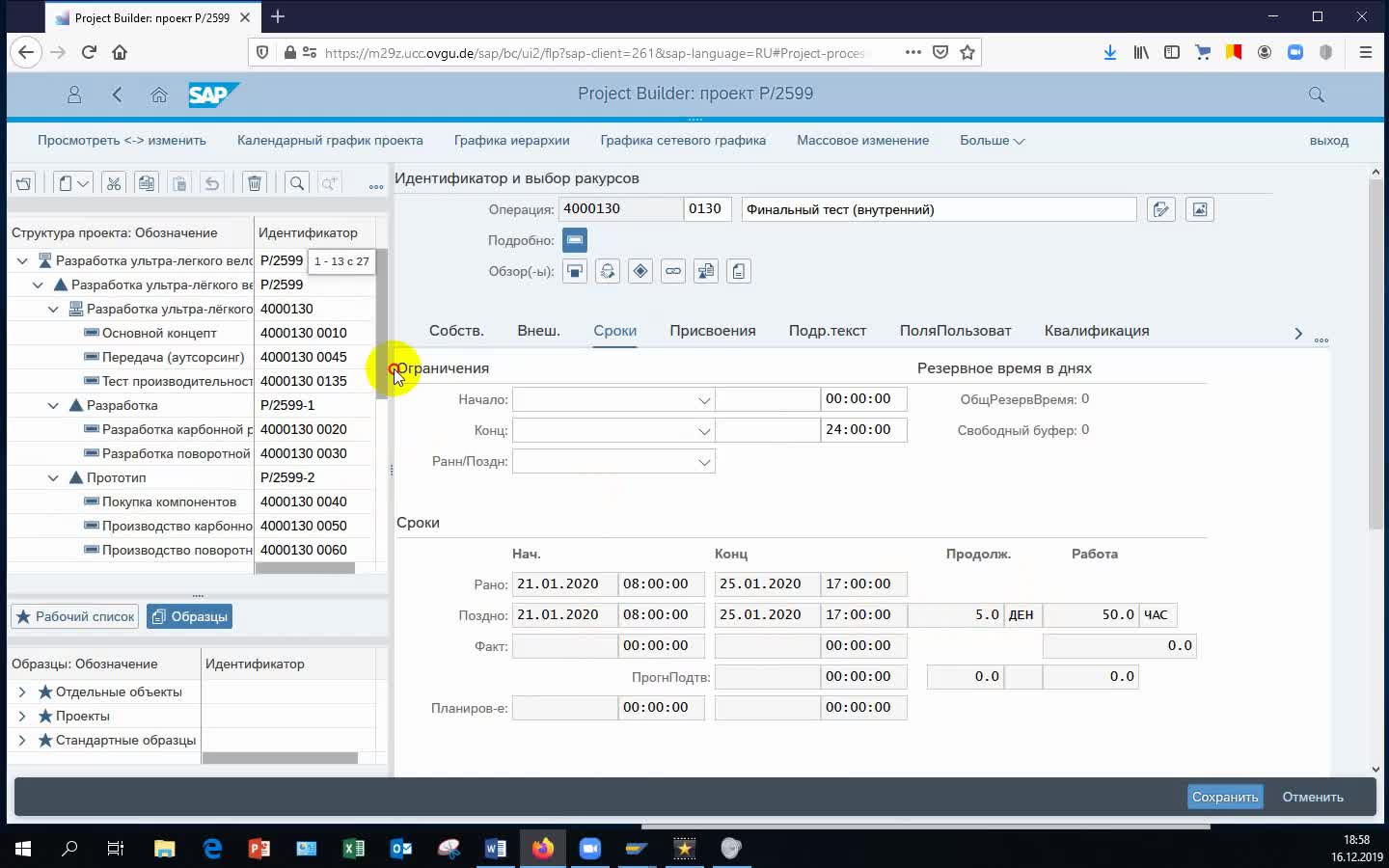
Task: Select the Сроки tab
Action: (614, 331)
